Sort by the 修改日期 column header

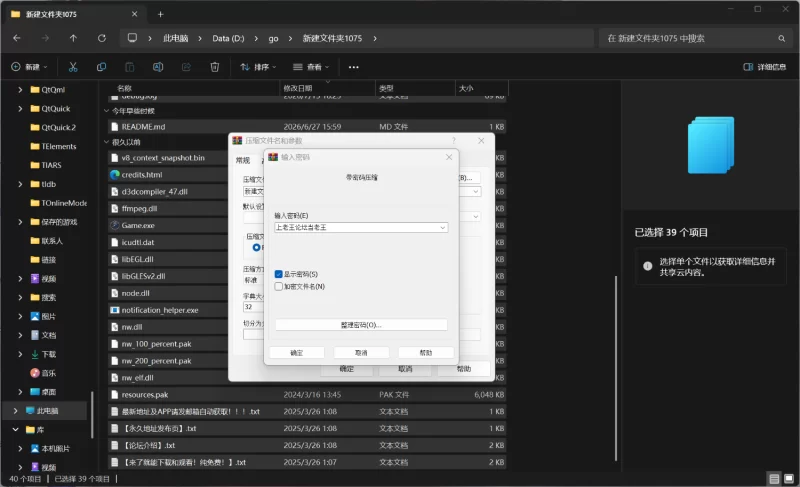click(x=327, y=88)
